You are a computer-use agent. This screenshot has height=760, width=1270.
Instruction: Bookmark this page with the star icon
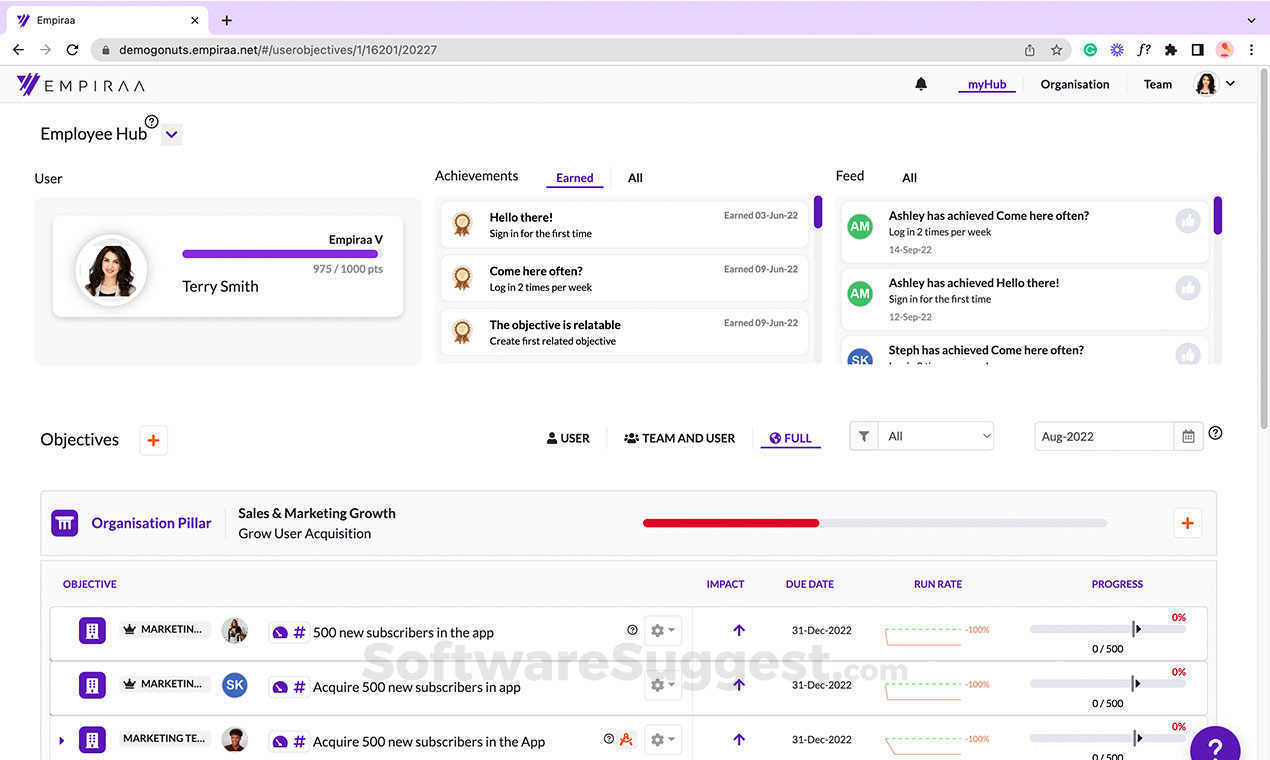click(x=1056, y=50)
